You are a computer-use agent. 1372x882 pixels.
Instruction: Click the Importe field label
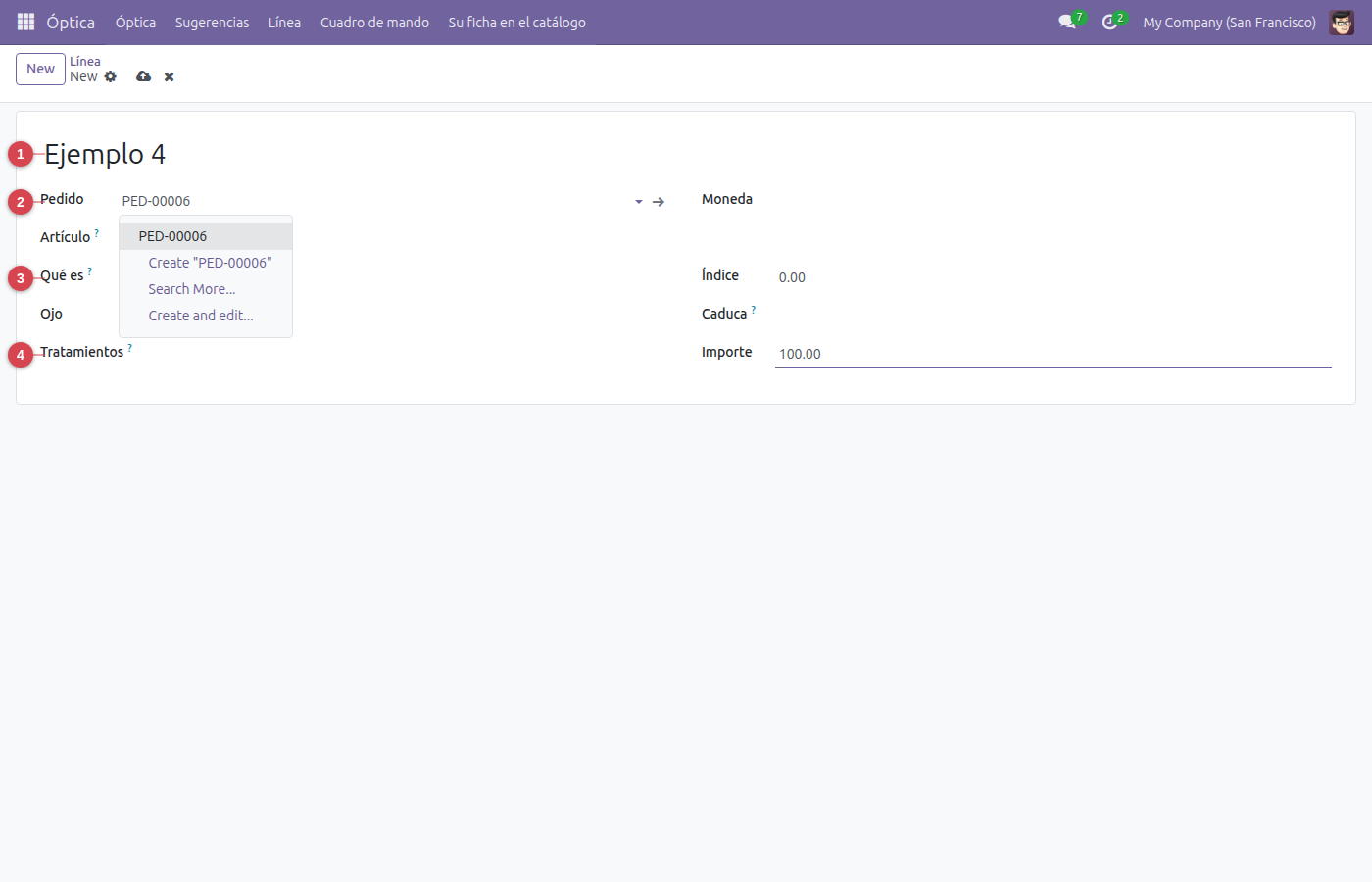(x=727, y=352)
